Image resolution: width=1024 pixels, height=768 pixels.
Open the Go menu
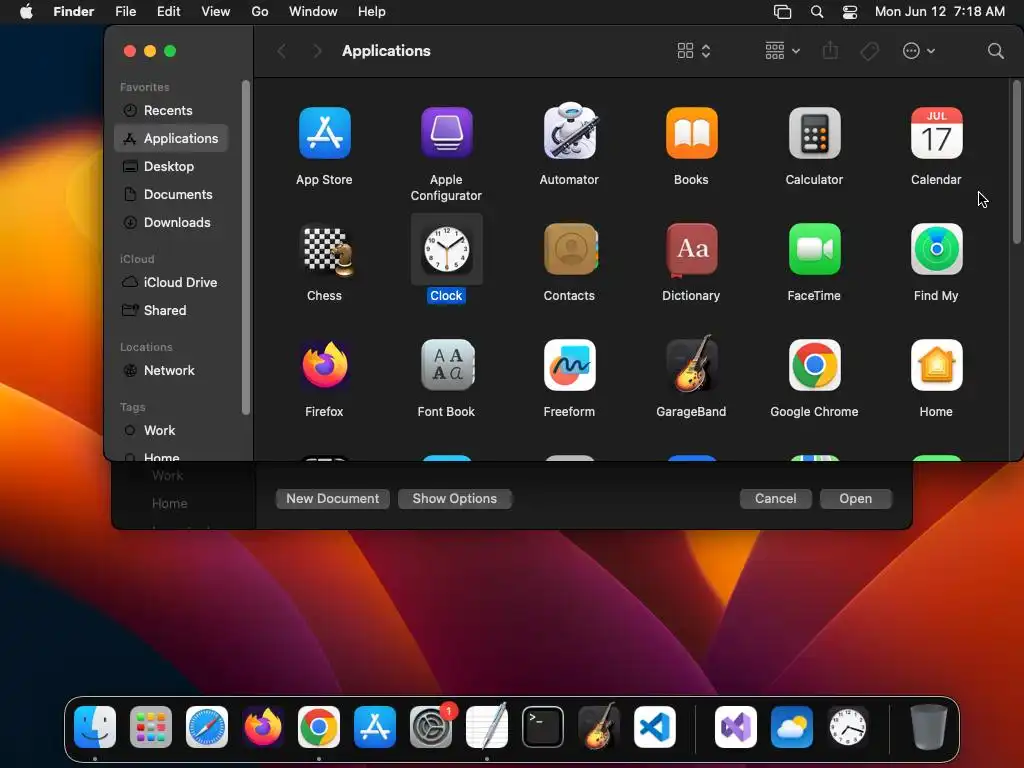click(x=260, y=12)
